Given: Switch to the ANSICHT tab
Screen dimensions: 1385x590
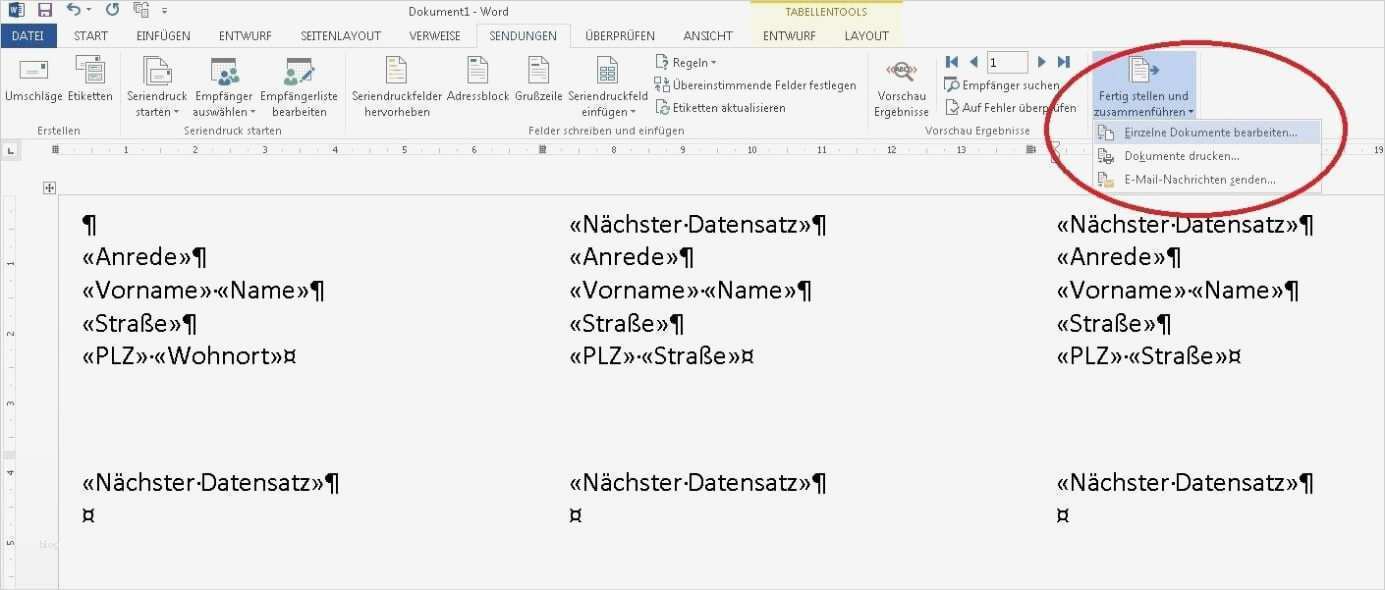Looking at the screenshot, I should pos(709,36).
